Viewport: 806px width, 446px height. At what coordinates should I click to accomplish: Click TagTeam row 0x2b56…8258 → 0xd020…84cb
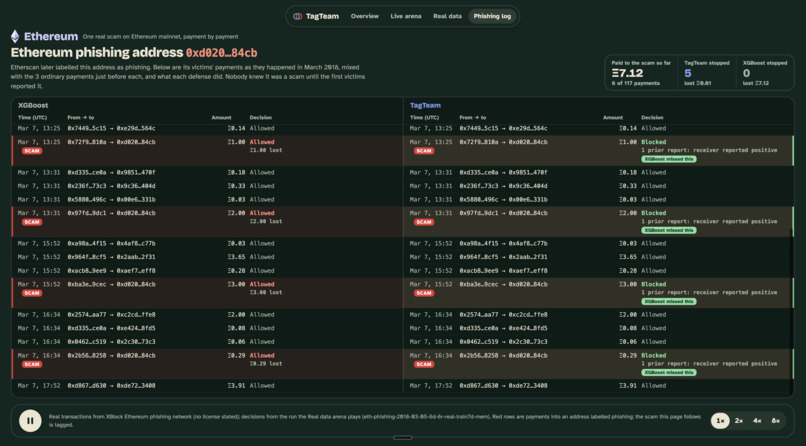pyautogui.click(x=598, y=364)
